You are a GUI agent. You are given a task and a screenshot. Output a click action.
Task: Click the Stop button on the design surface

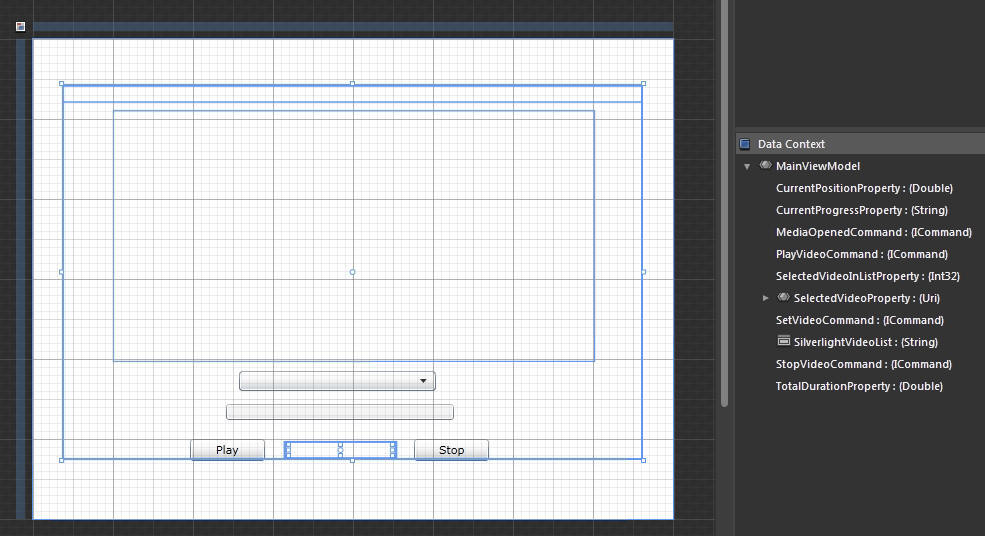coord(451,450)
